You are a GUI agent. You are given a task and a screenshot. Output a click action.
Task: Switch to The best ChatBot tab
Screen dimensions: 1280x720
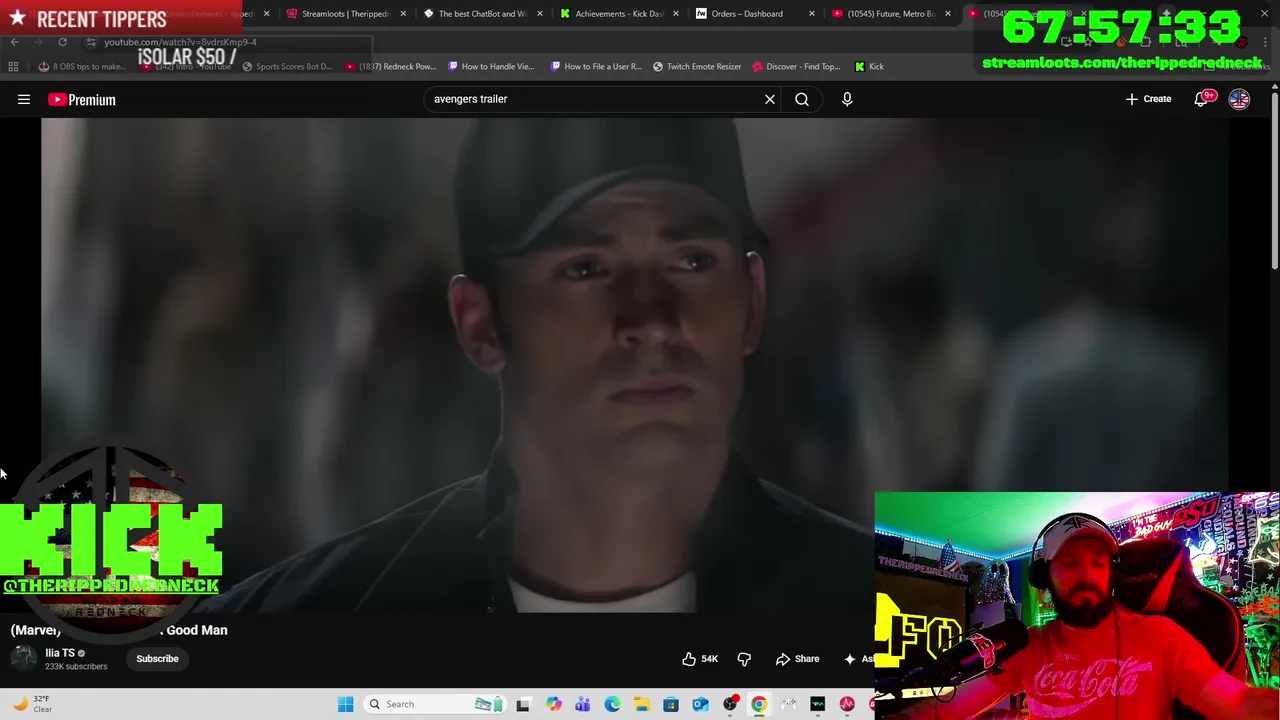pos(482,14)
